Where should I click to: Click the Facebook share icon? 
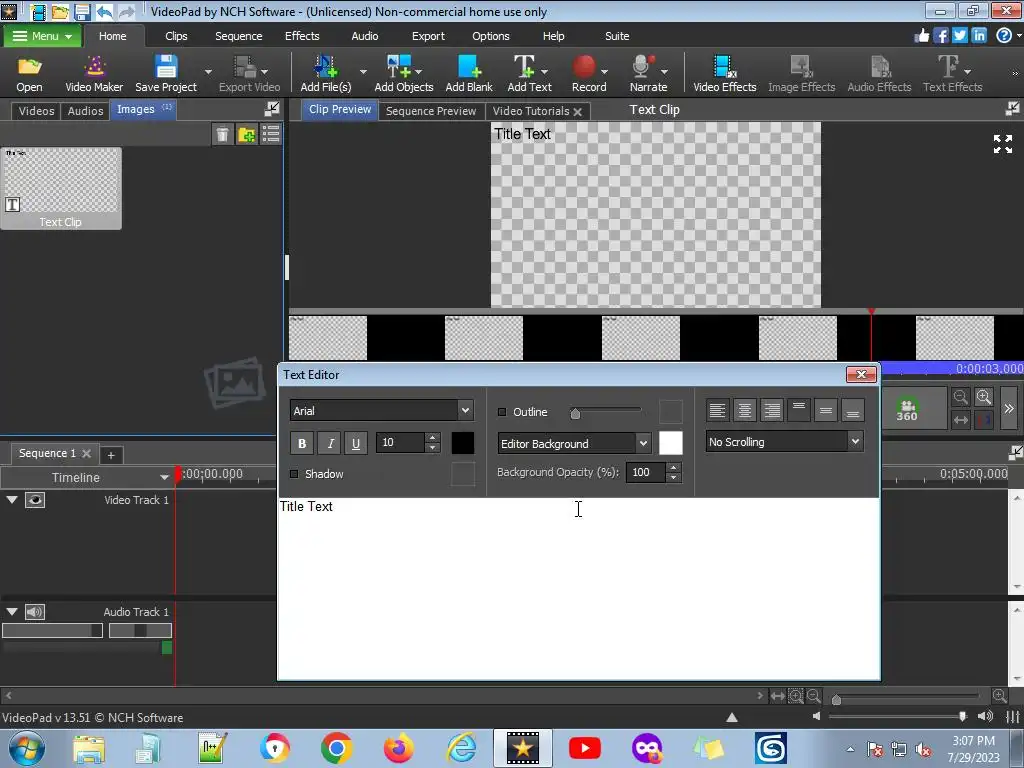click(940, 35)
